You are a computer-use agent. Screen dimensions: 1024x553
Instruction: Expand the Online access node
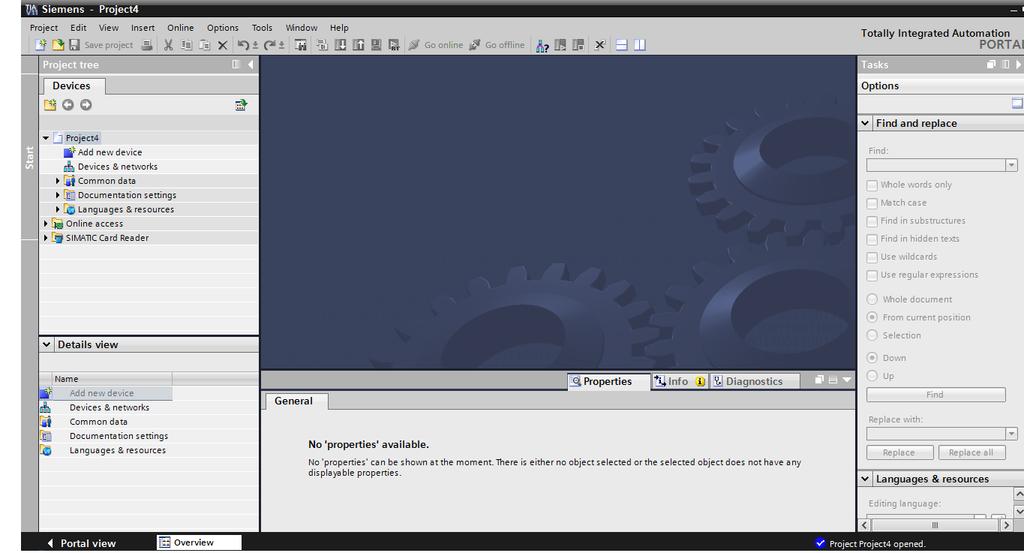46,223
